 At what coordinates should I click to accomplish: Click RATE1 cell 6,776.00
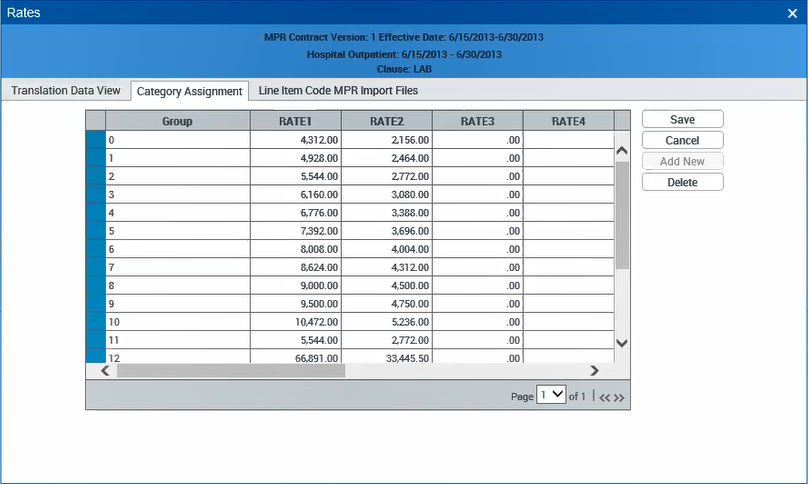pyautogui.click(x=296, y=212)
